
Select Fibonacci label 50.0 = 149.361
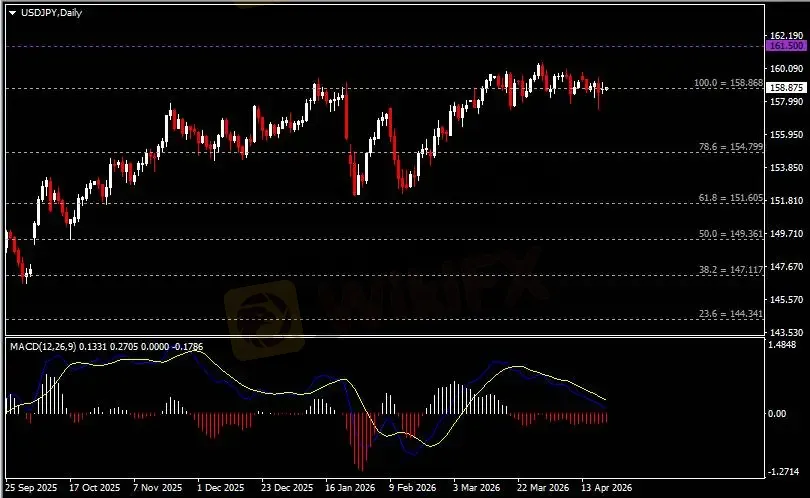coord(730,234)
